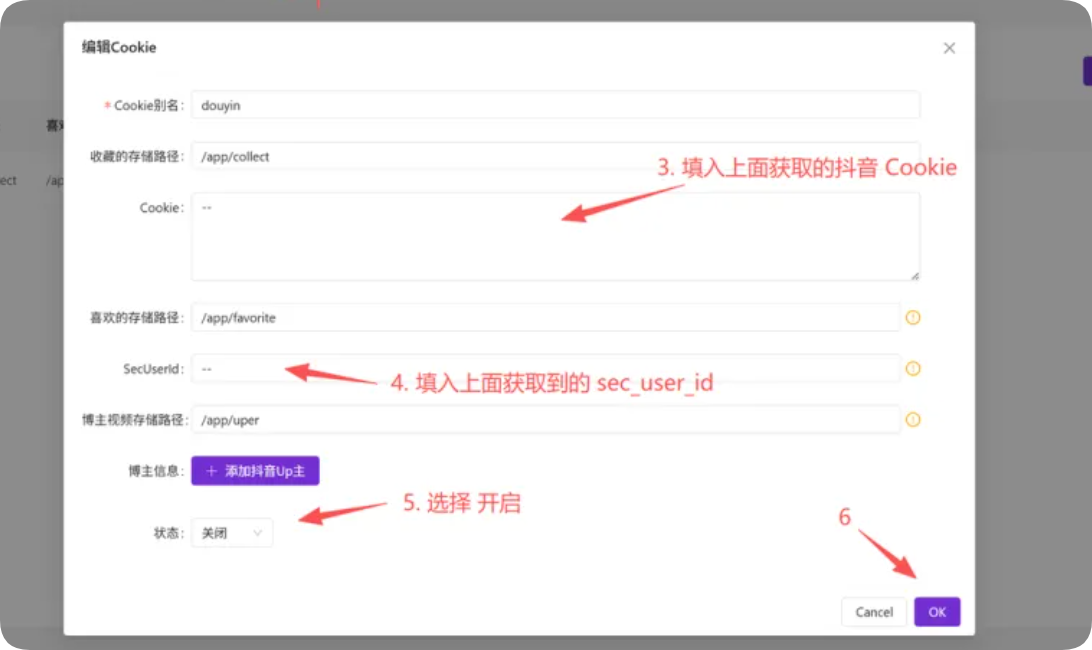Click the Cancel button

pos(874,612)
